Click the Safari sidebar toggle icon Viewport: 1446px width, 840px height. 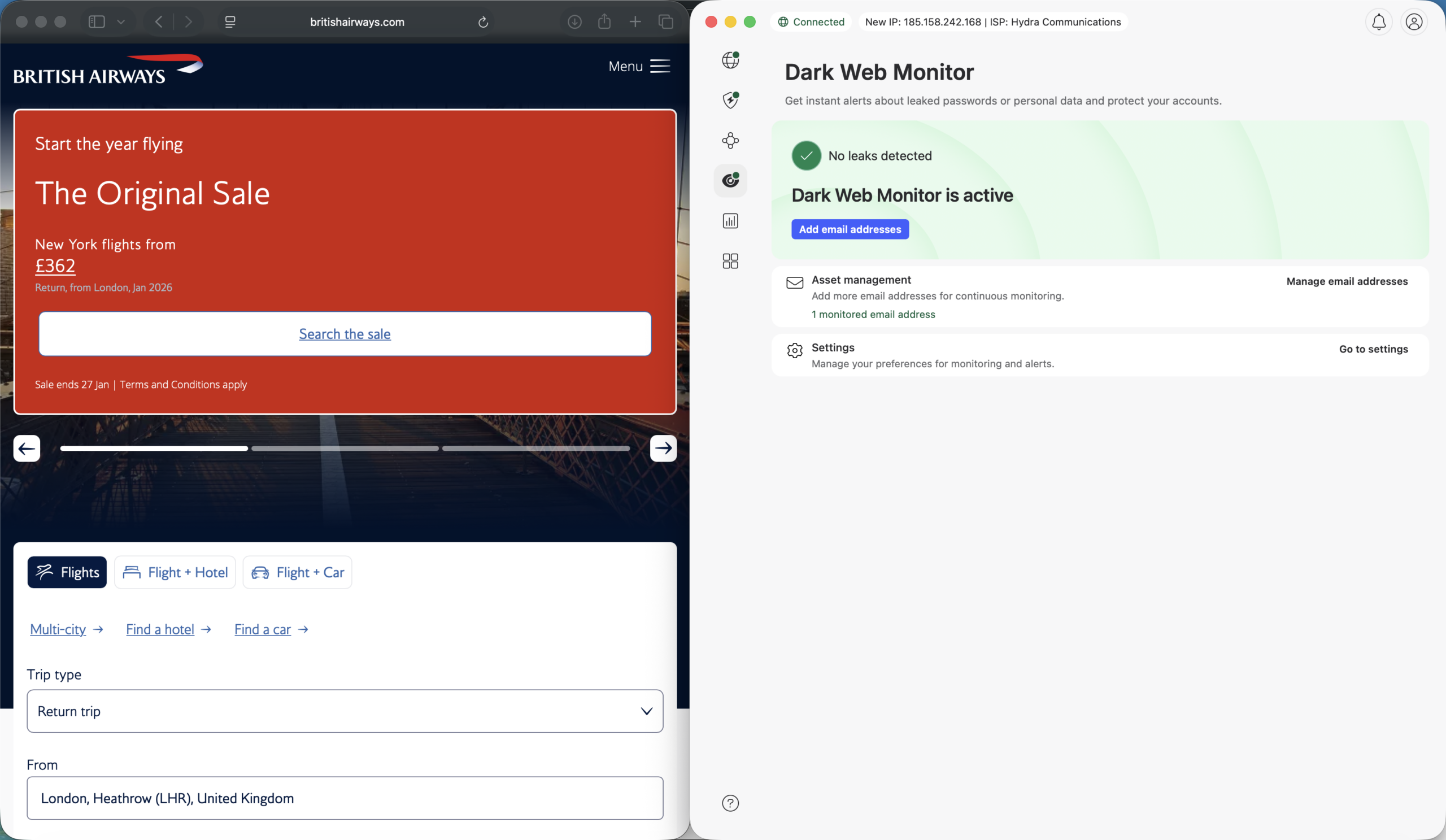(x=97, y=22)
